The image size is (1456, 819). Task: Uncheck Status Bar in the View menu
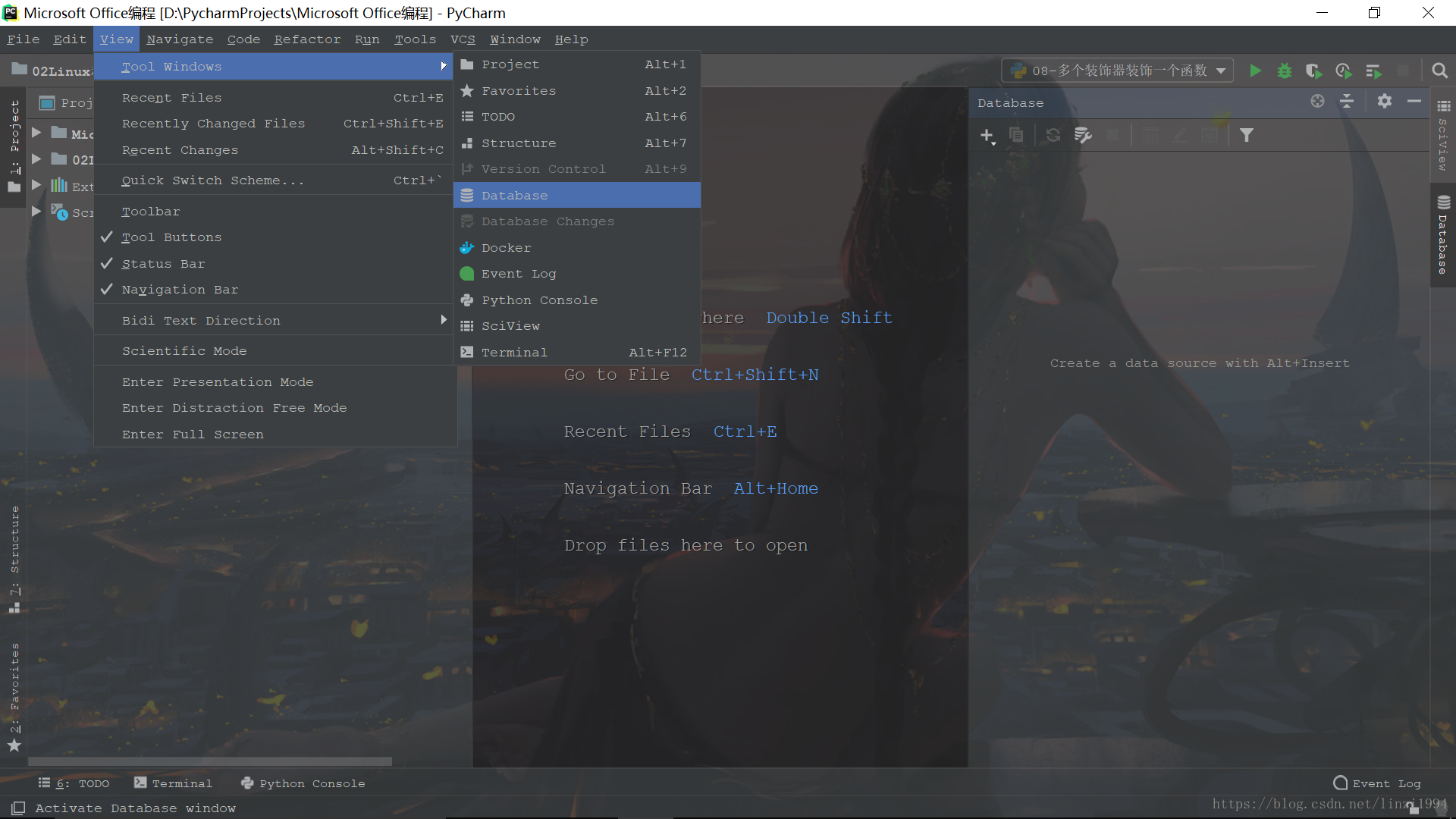click(163, 264)
